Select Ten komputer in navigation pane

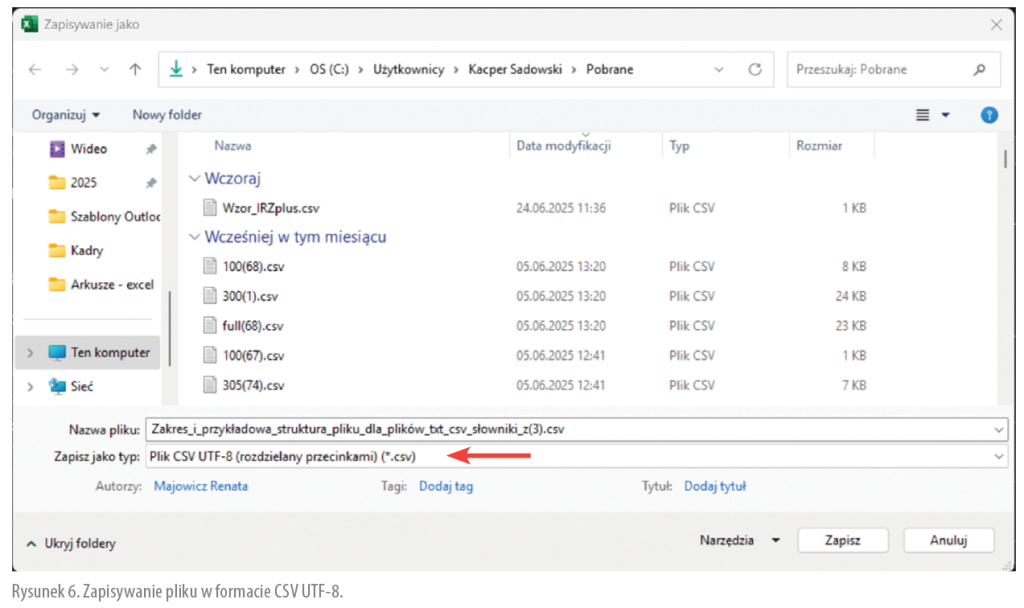pos(99,353)
